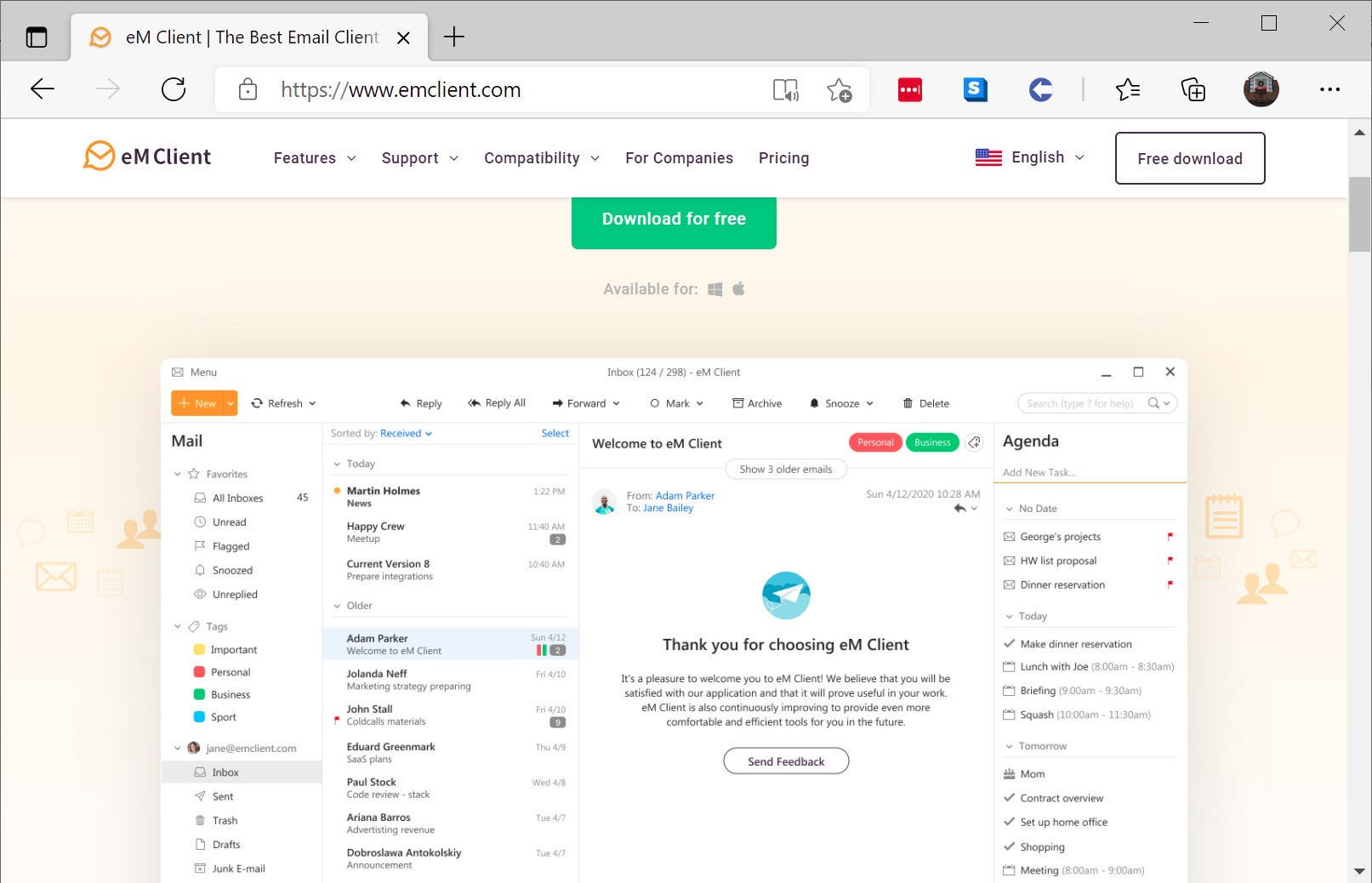Open the Collections icon
Image resolution: width=1372 pixels, height=883 pixels.
pyautogui.click(x=1193, y=89)
